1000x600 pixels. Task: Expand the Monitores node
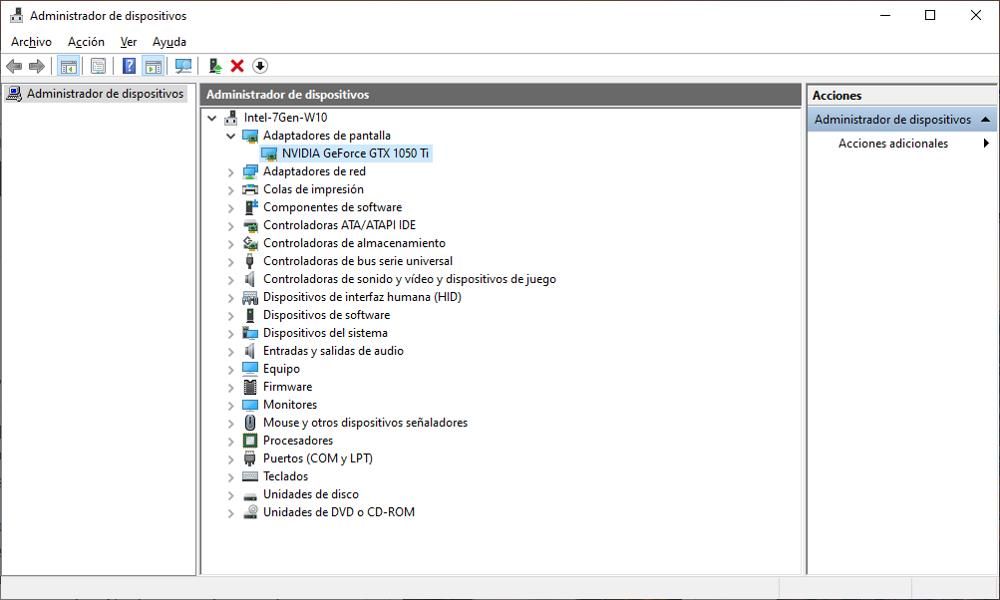click(x=231, y=405)
